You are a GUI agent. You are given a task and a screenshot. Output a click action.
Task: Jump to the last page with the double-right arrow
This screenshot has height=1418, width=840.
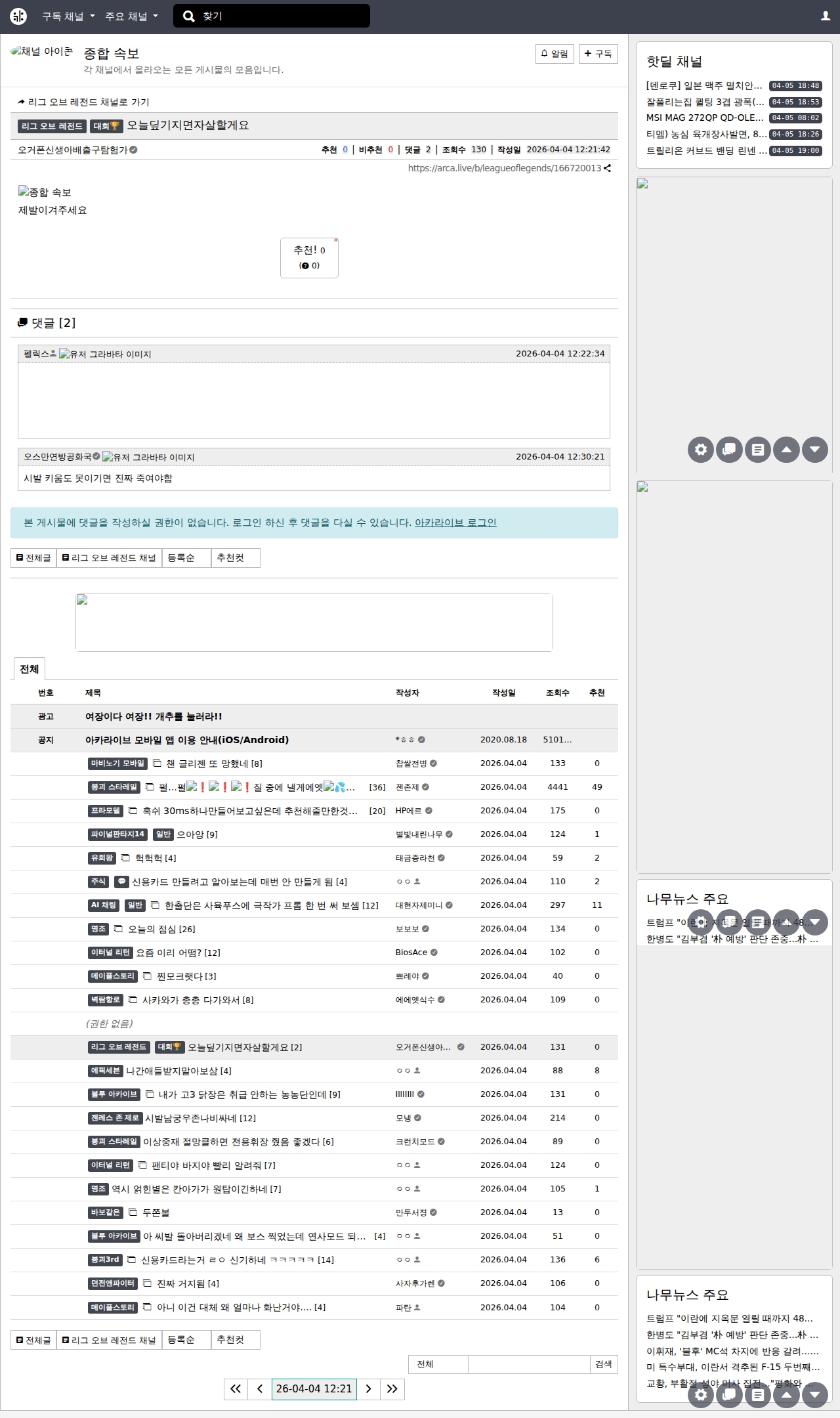pos(392,1389)
